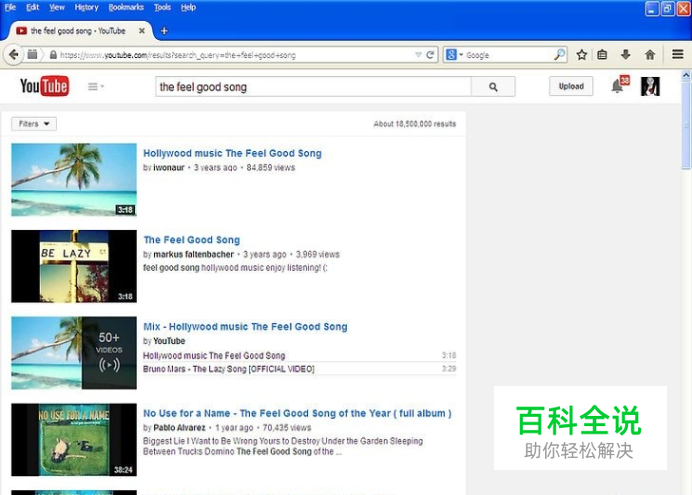Open the URL history dropdown arrow

pyautogui.click(x=418, y=55)
